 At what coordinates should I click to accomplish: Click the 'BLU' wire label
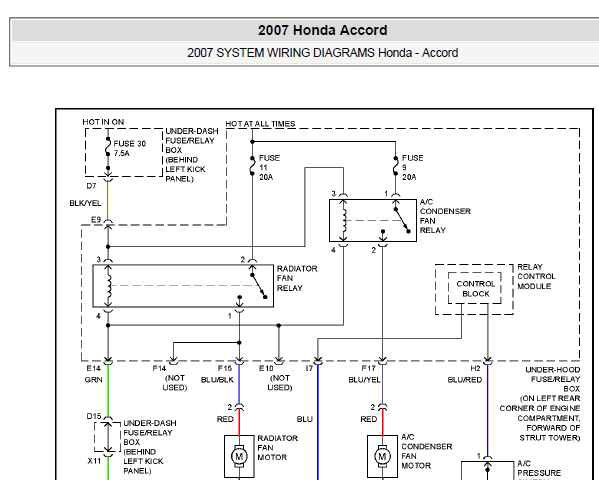pos(304,419)
